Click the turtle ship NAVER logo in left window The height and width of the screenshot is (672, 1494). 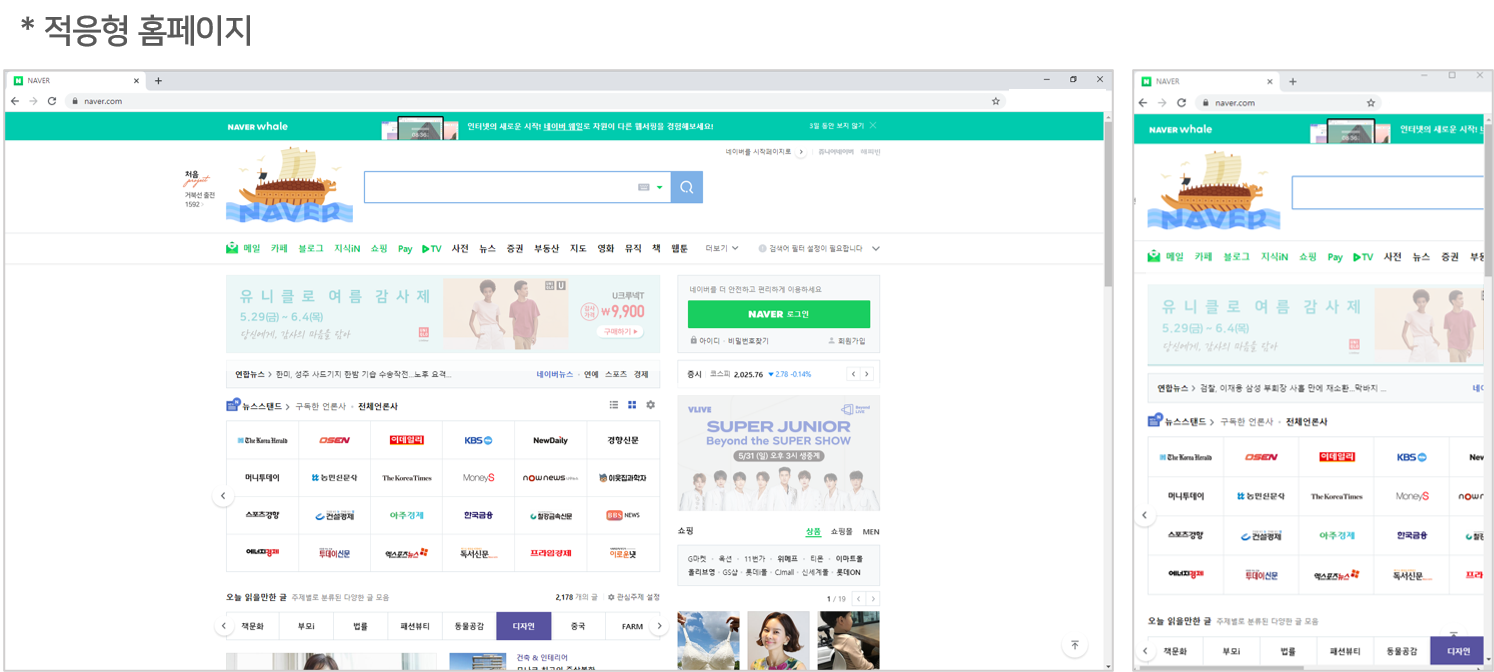pyautogui.click(x=289, y=185)
